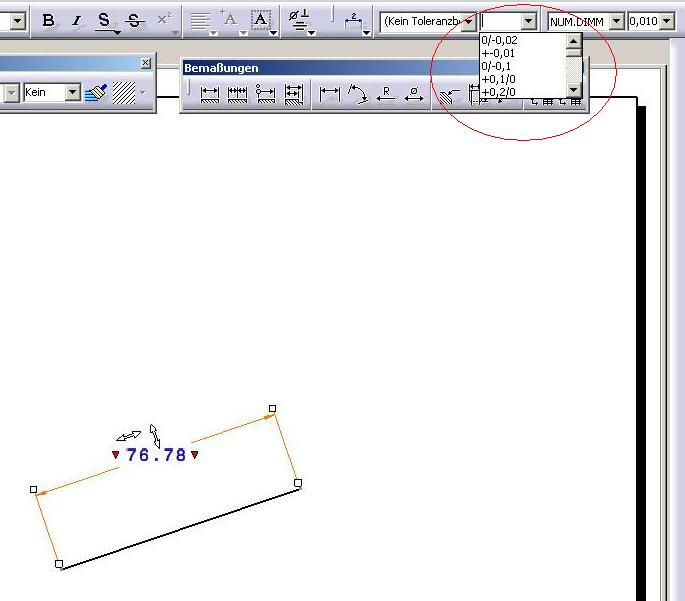The height and width of the screenshot is (601, 685).
Task: Select the diameter dimension tool
Action: [x=414, y=94]
